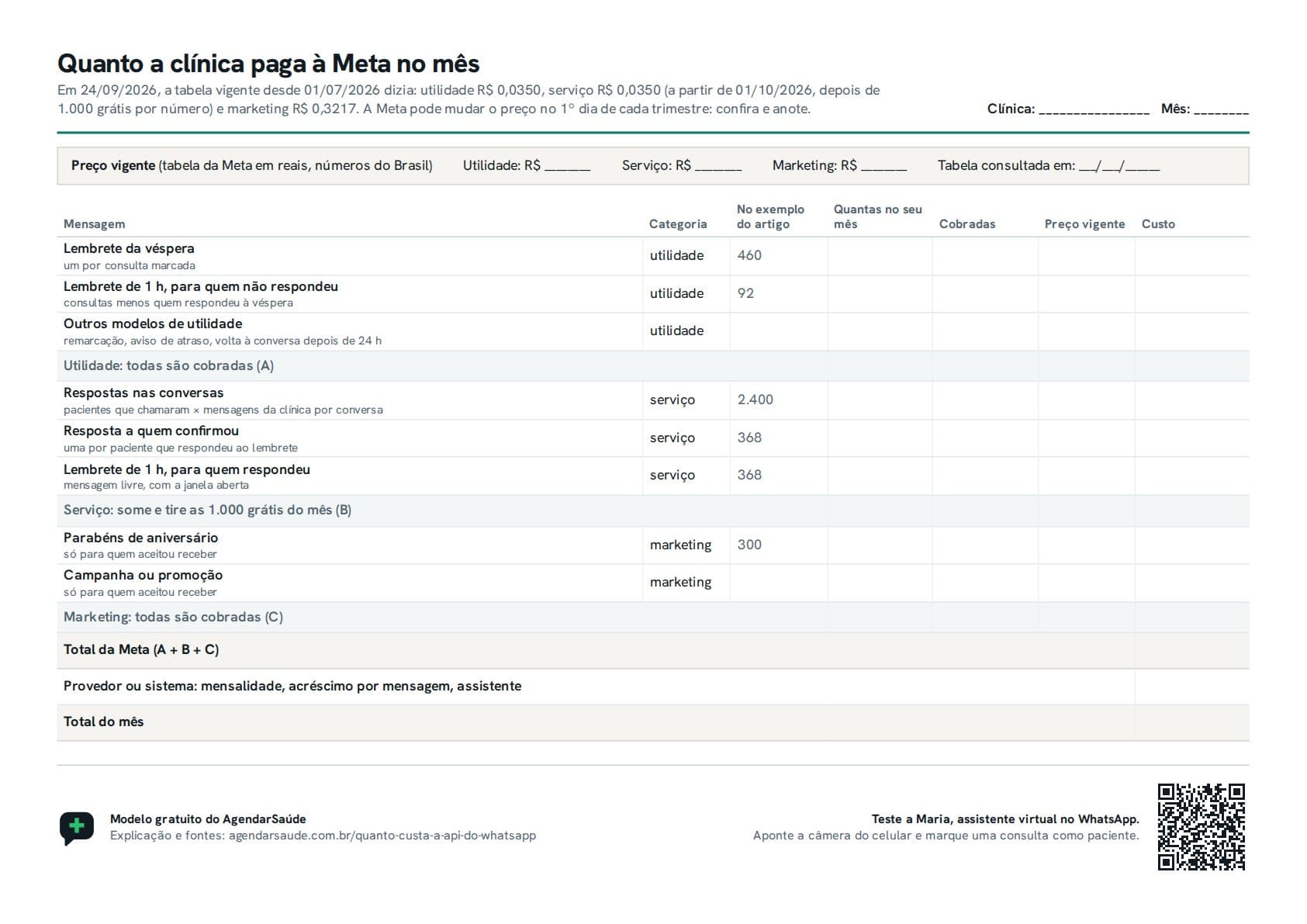Click 368 in the 'para quem respondeu' row
Viewport: 1307px width, 924px height.
749,475
